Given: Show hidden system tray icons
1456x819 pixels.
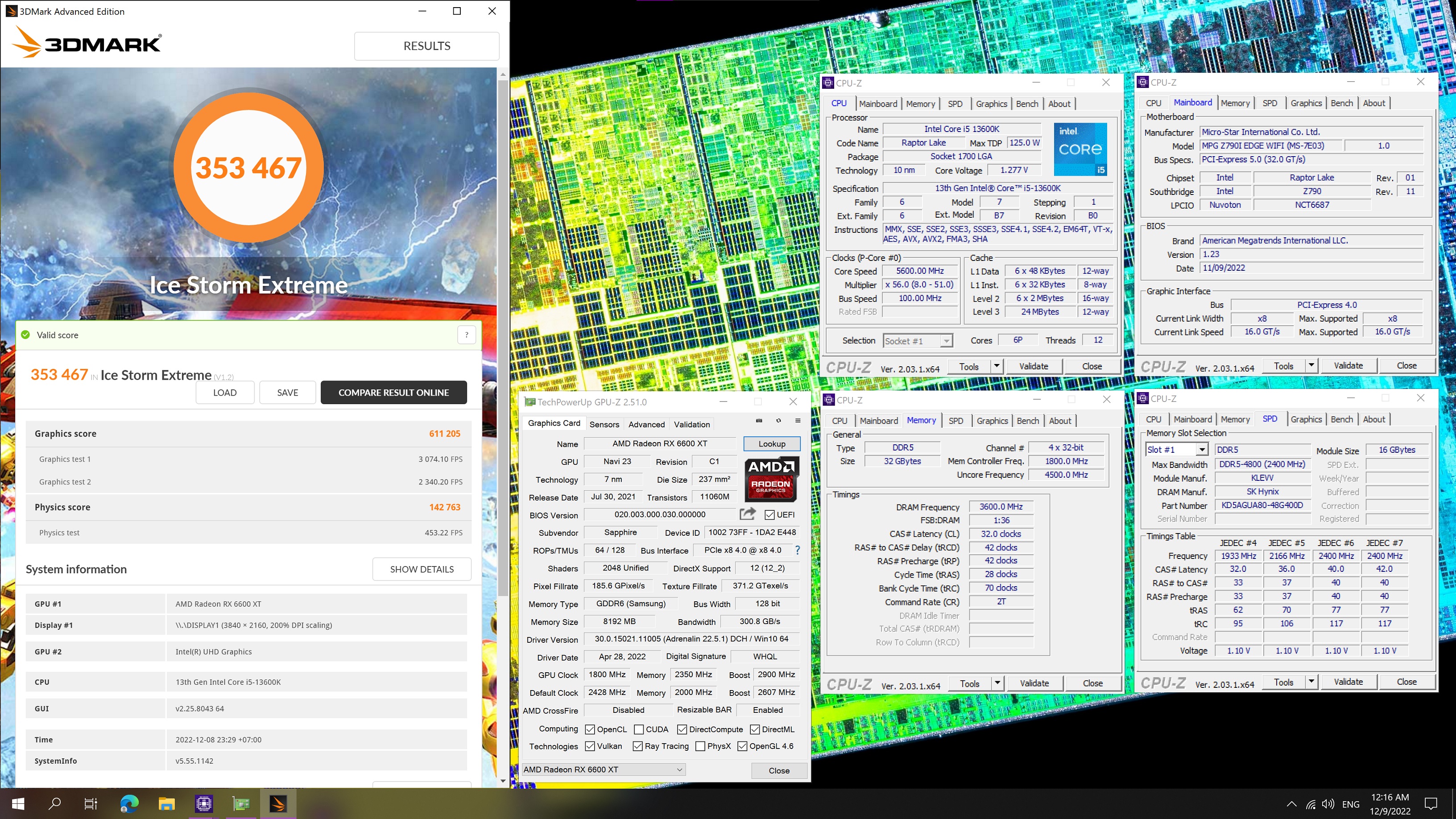Looking at the screenshot, I should click(x=1291, y=804).
